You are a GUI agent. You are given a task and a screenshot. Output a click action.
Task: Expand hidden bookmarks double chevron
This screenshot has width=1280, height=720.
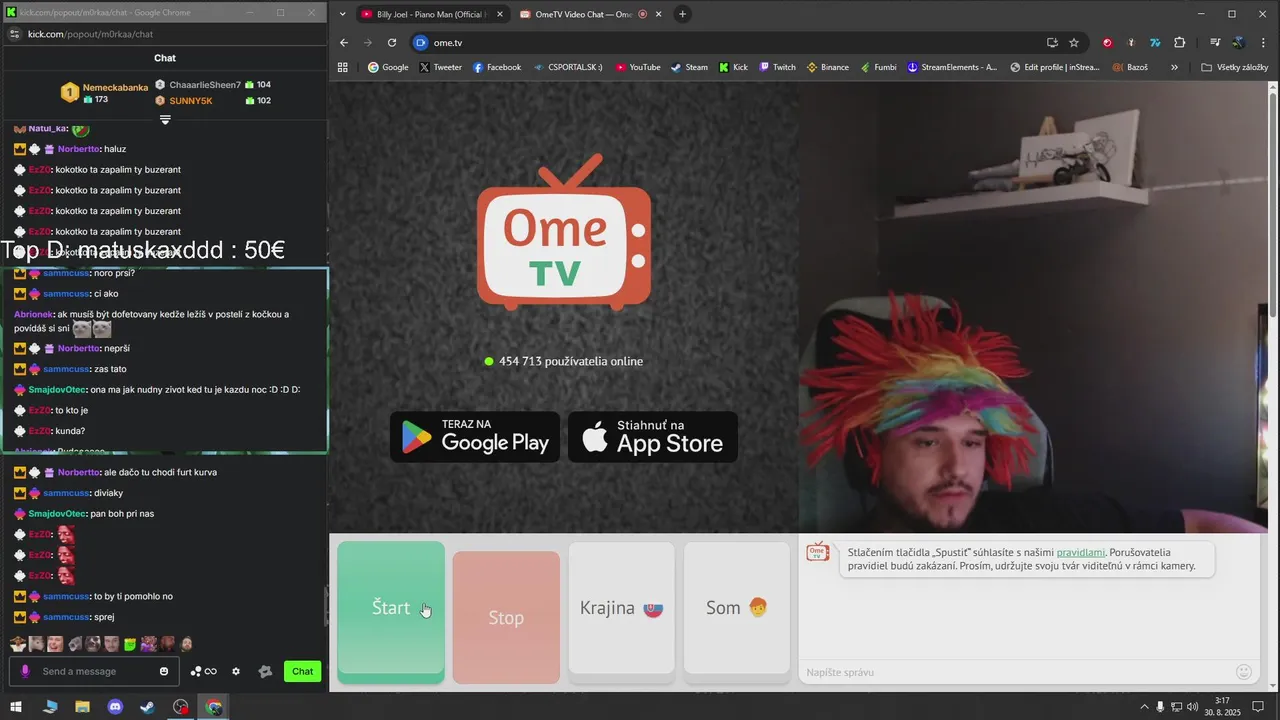click(x=1174, y=67)
